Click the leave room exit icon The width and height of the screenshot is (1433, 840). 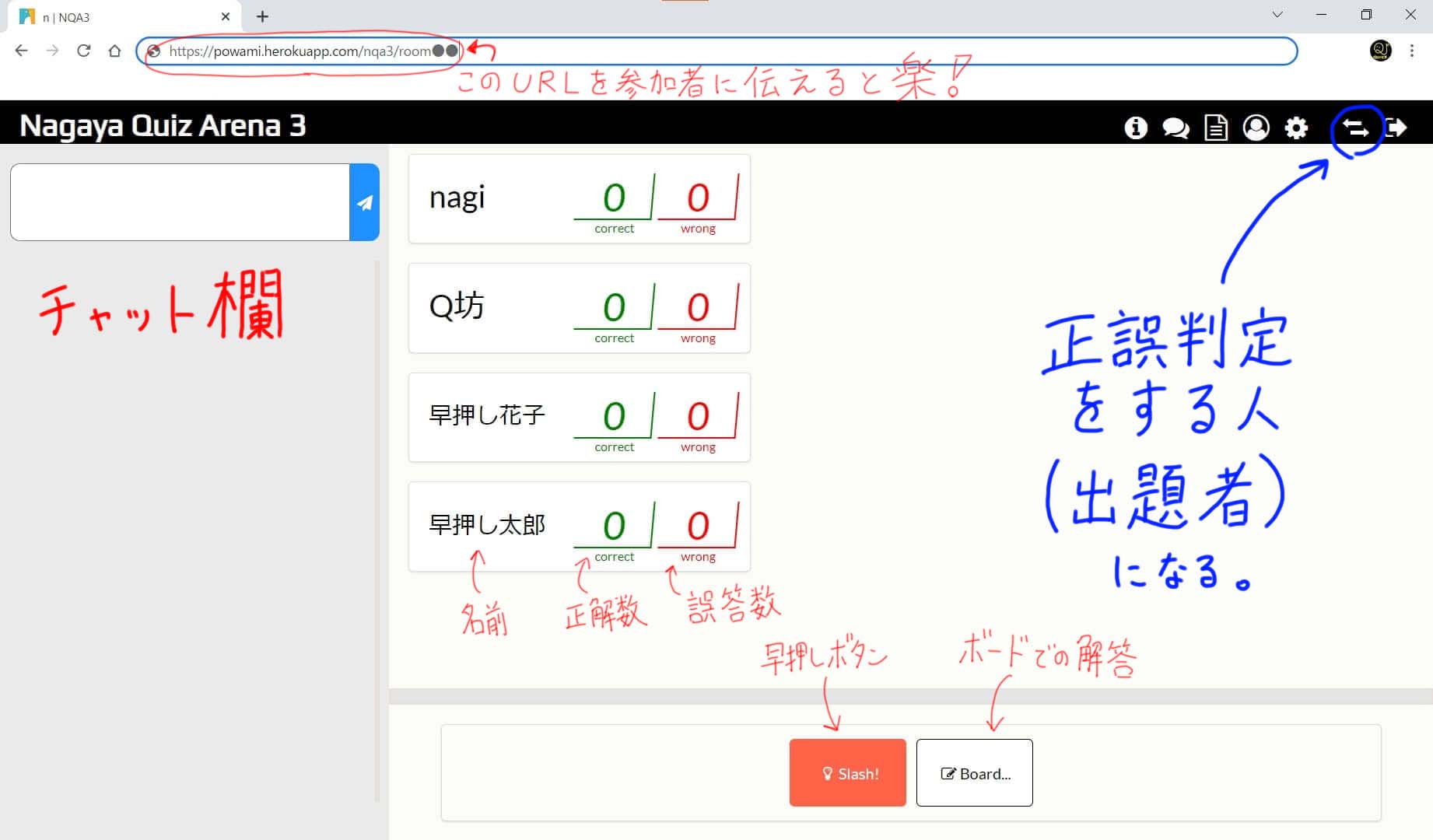point(1397,128)
